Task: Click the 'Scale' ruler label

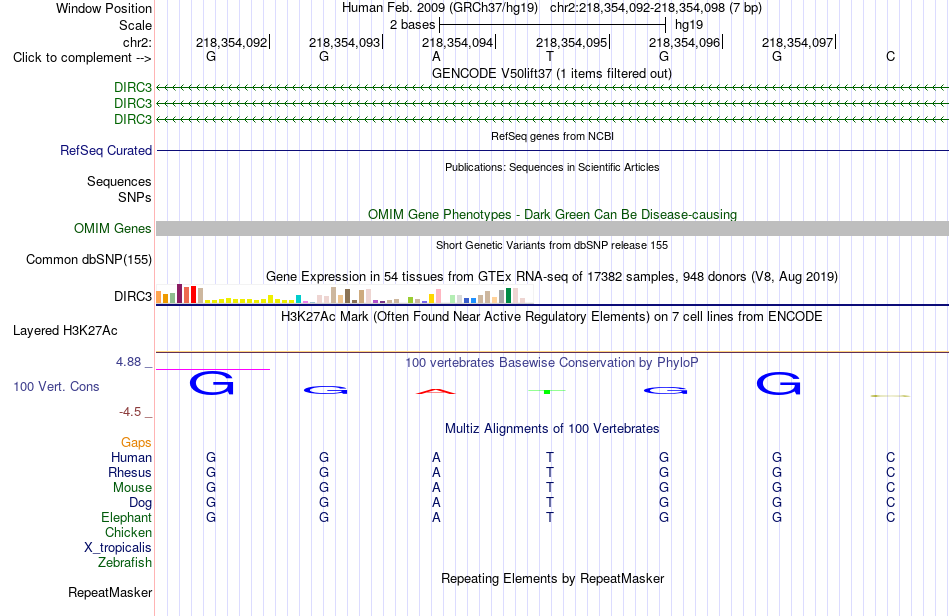Action: 135,25
